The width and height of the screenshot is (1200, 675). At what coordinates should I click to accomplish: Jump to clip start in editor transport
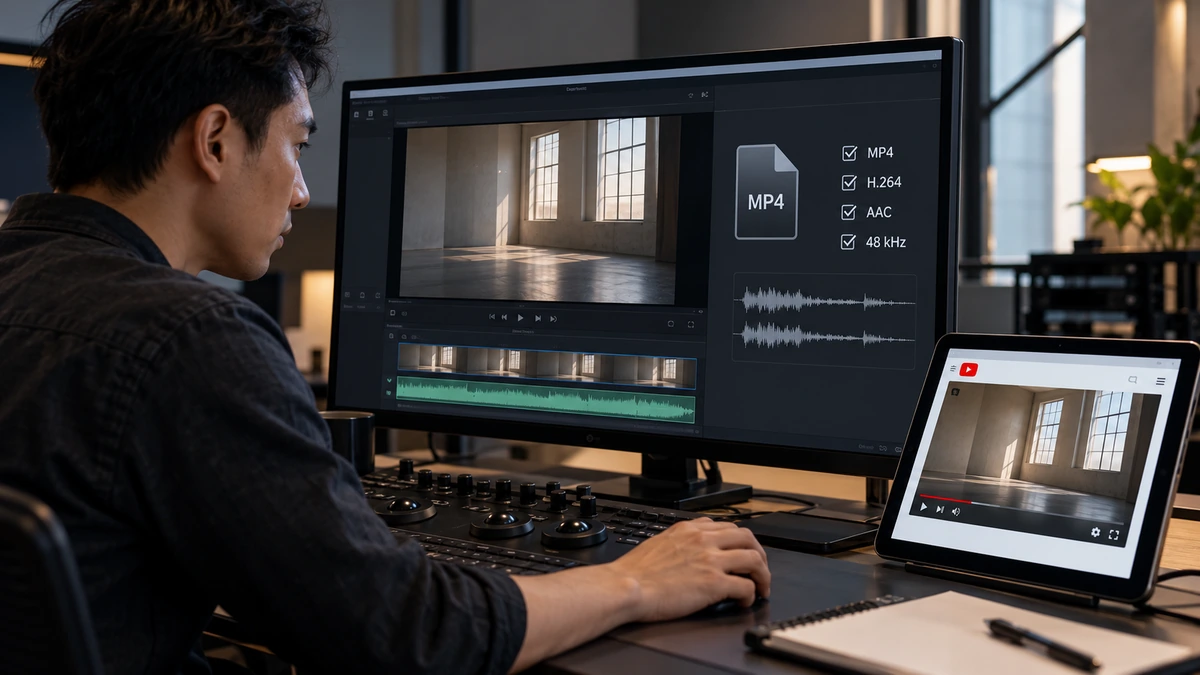492,317
